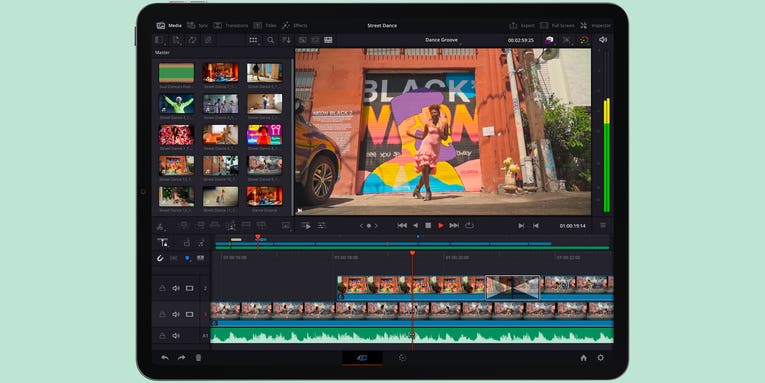The height and width of the screenshot is (383, 765).
Task: Open the Titles tab
Action: point(265,25)
